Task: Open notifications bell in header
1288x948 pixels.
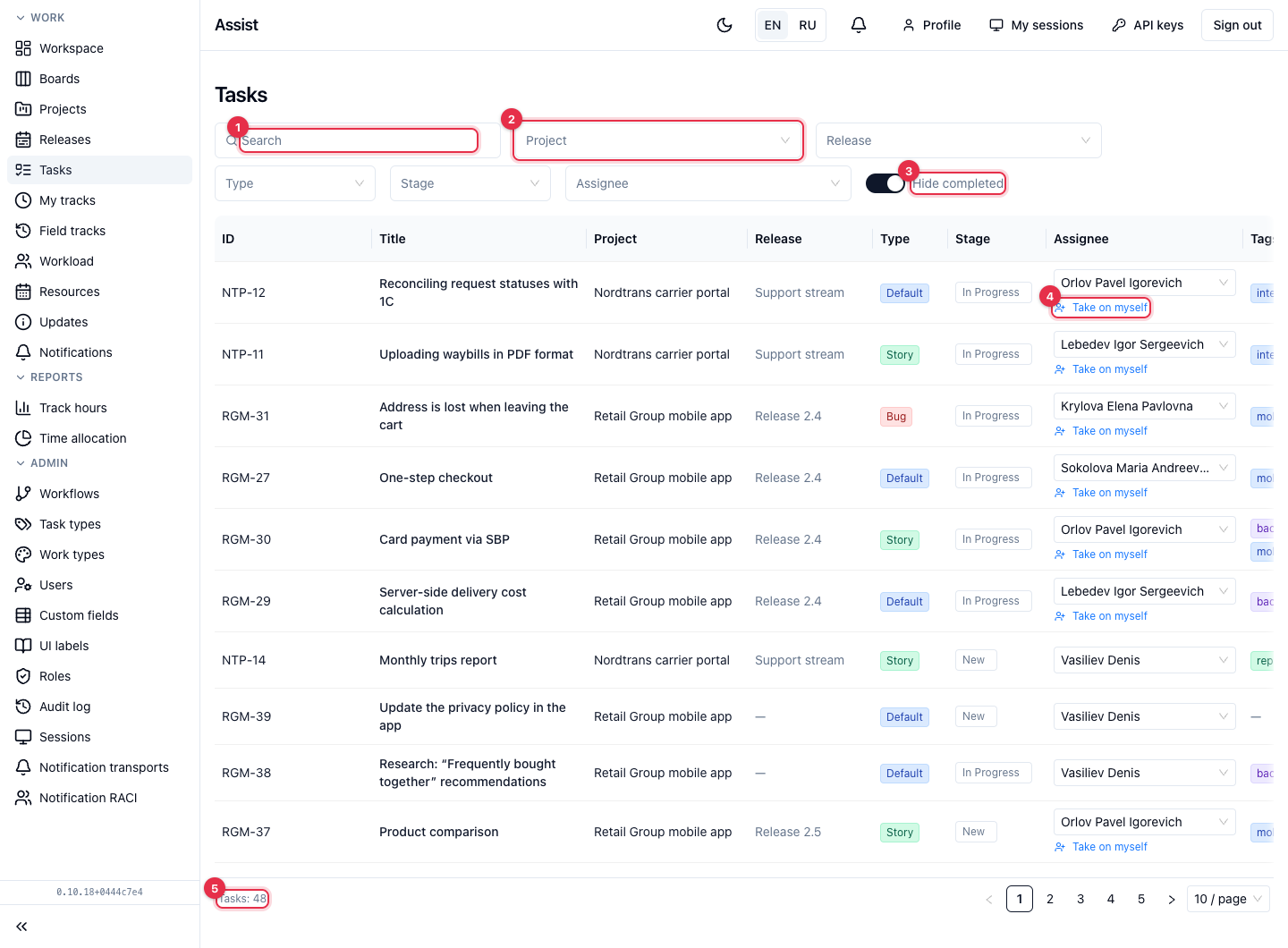Action: 859,25
